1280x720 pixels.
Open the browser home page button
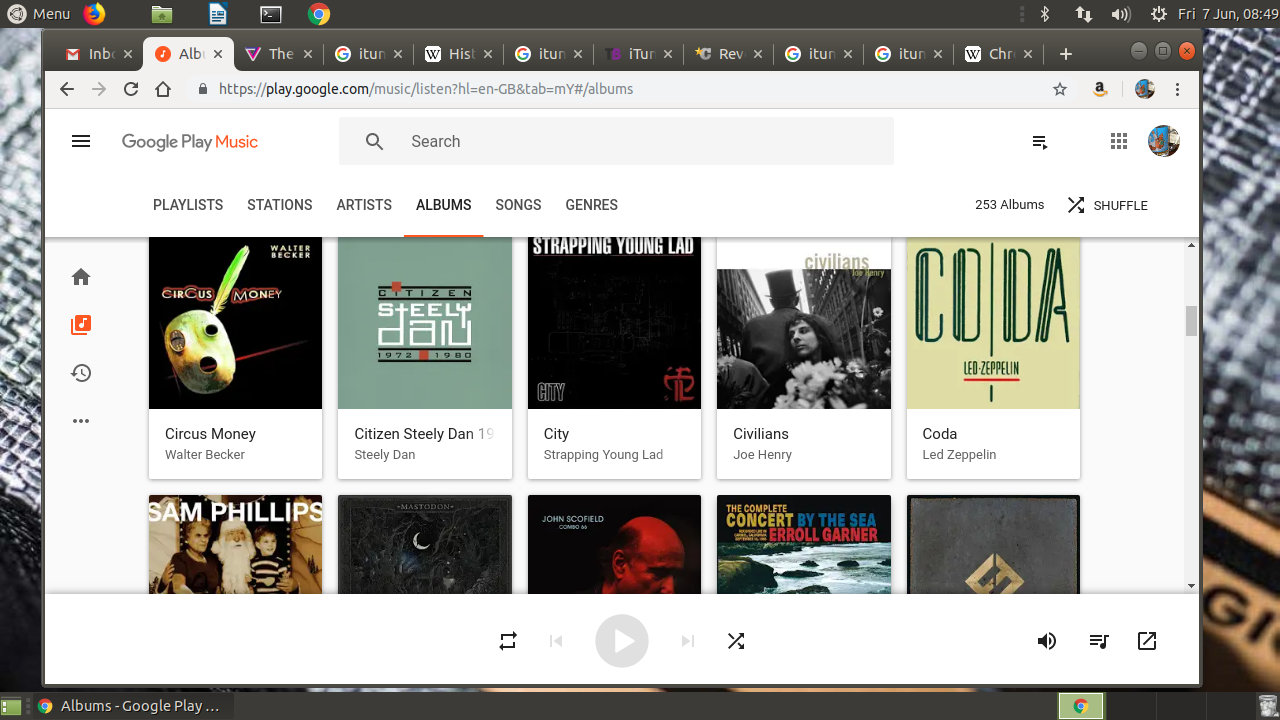[163, 89]
